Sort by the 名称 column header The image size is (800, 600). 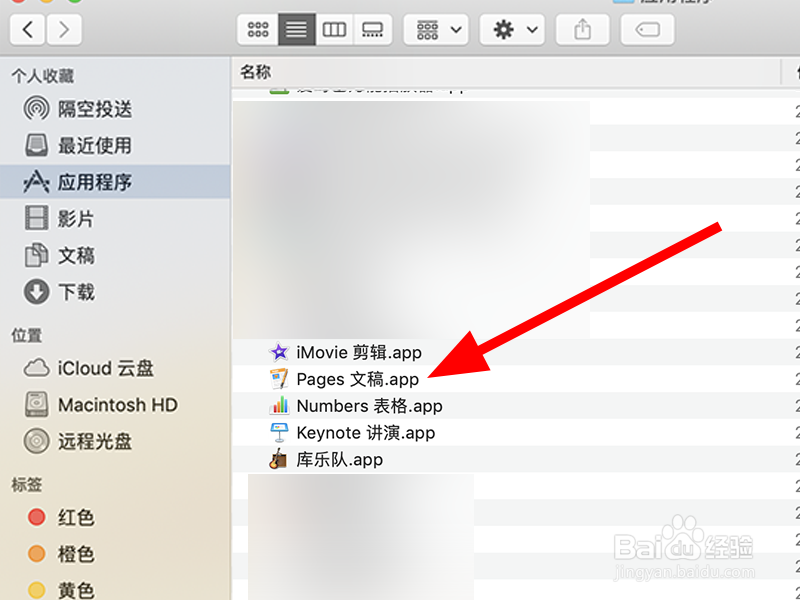click(x=506, y=72)
